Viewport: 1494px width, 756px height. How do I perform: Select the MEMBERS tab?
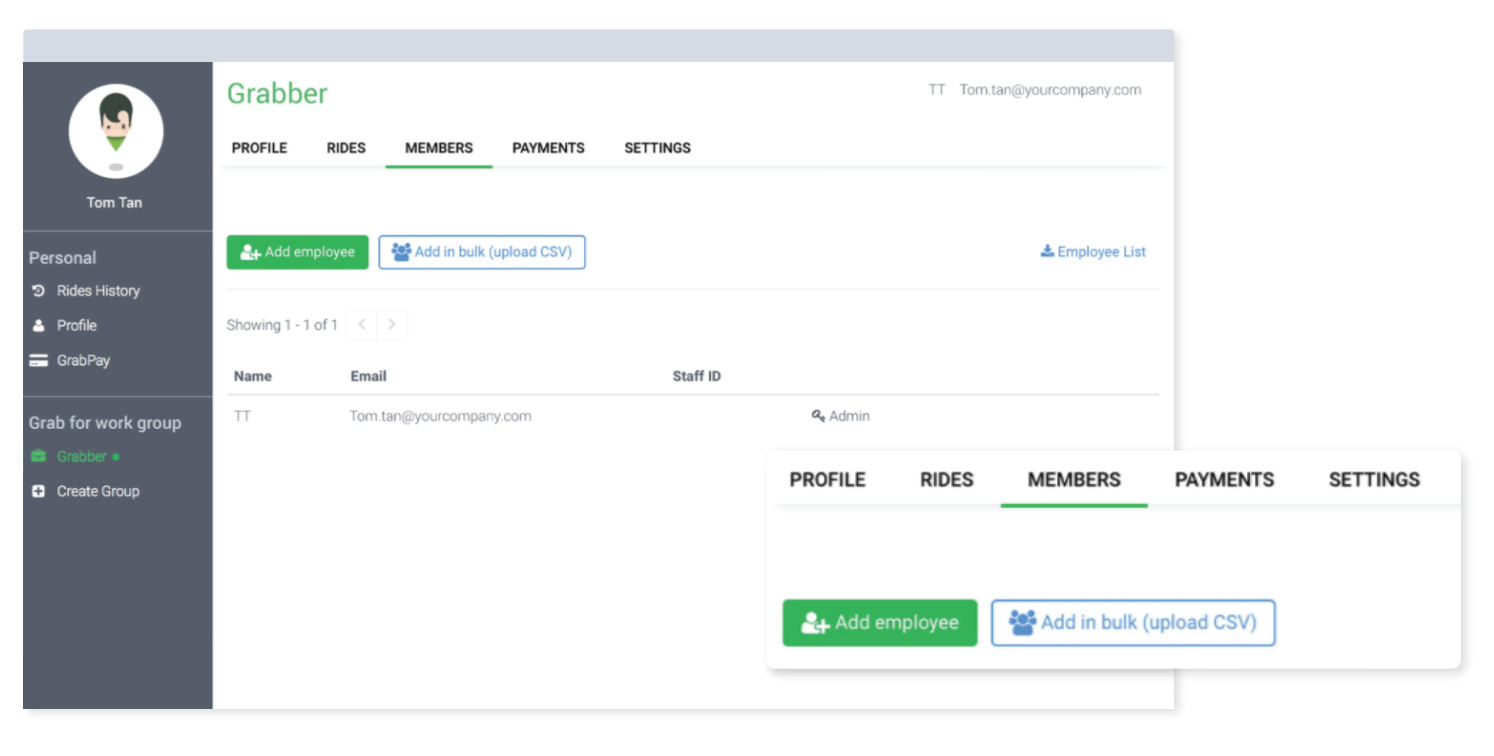(438, 148)
